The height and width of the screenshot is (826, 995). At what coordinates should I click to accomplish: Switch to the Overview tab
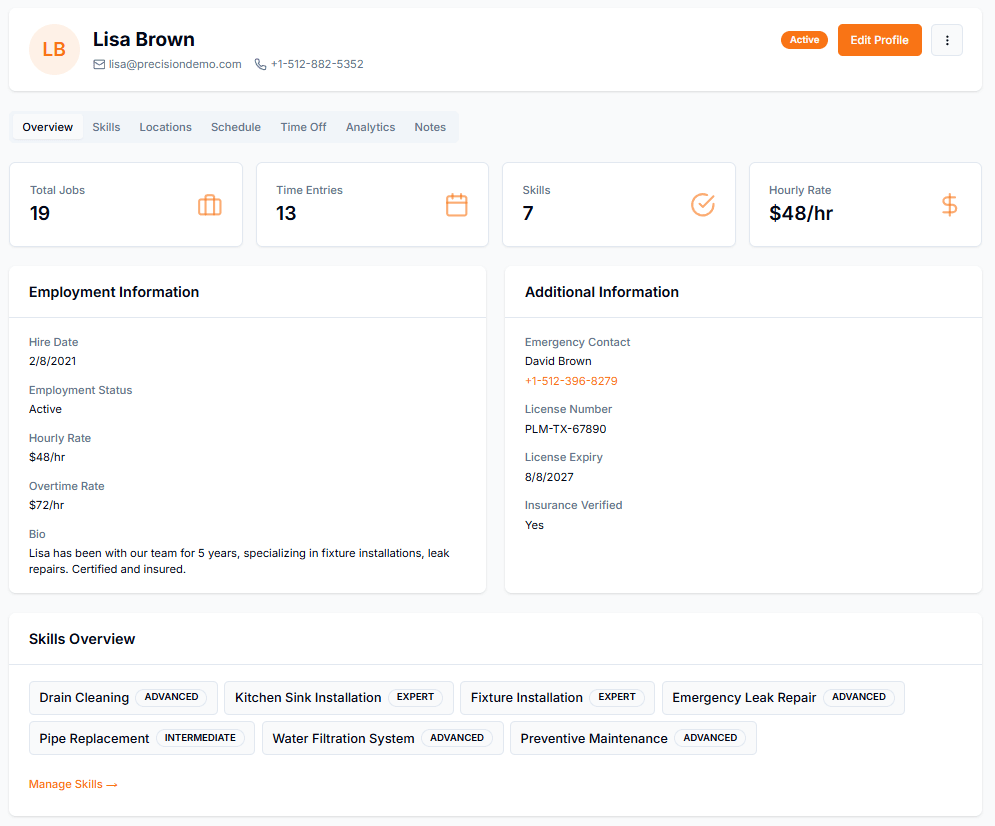coord(48,127)
